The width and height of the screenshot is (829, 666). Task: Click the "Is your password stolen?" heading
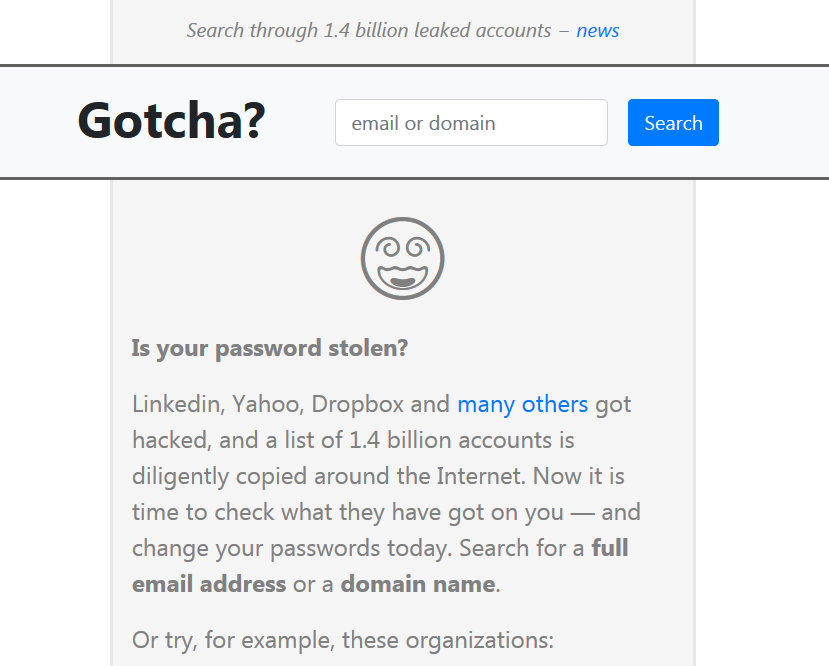[270, 349]
